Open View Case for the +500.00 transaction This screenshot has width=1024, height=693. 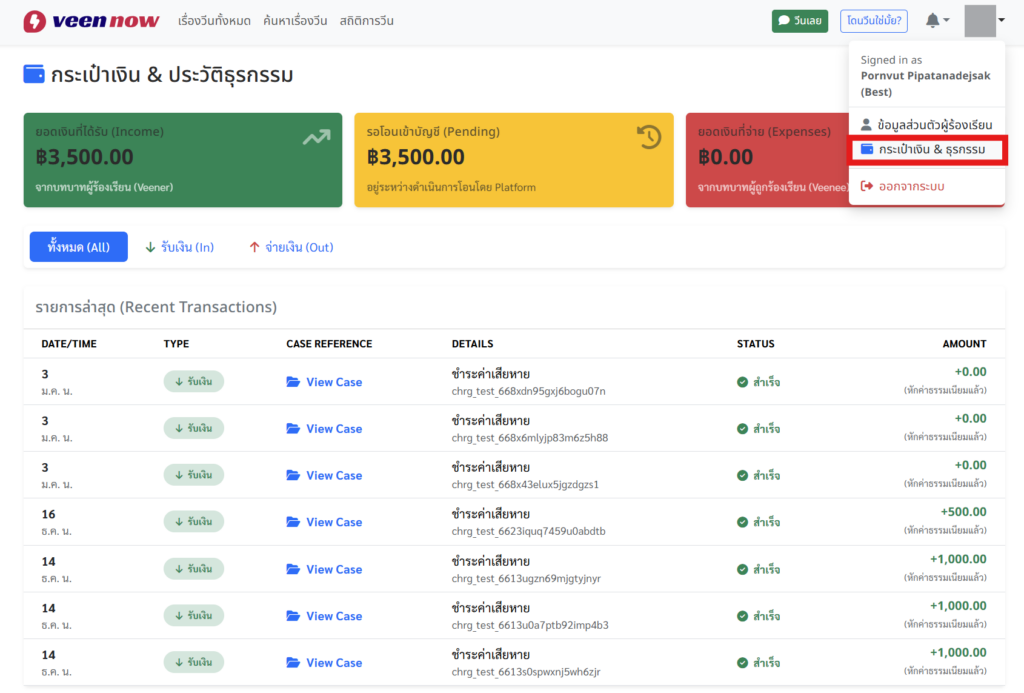333,522
